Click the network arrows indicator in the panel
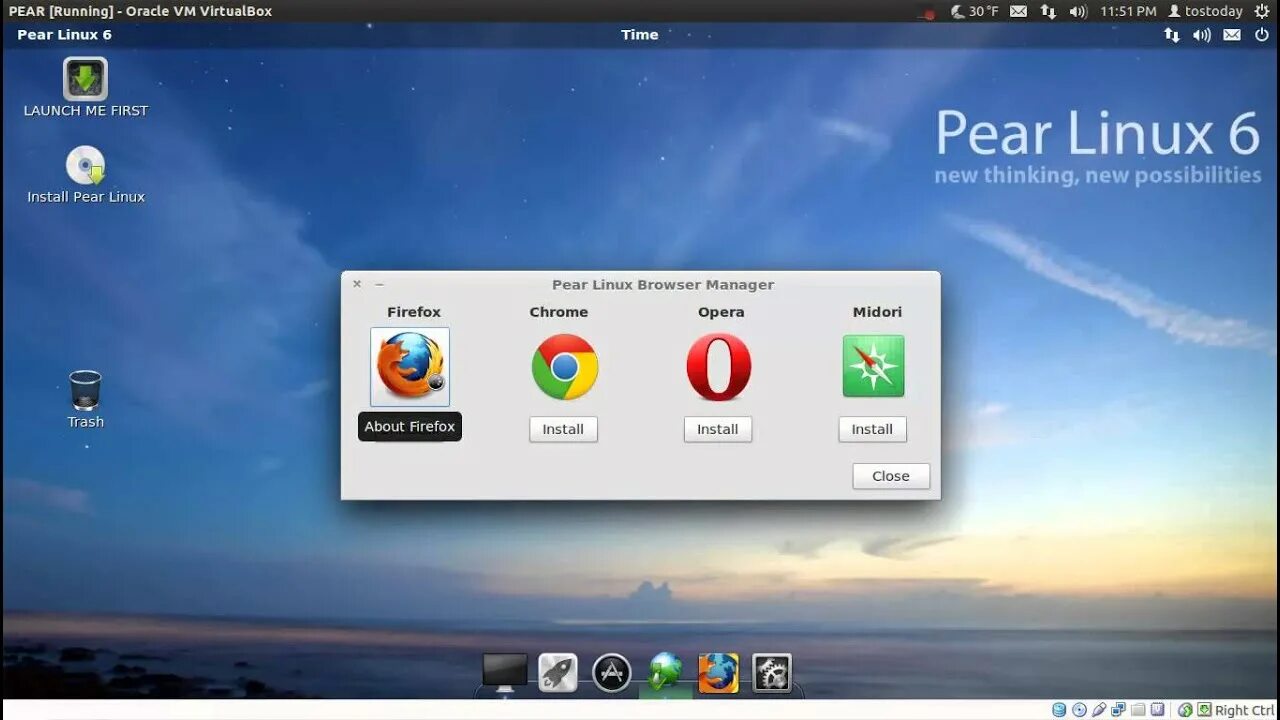Screen dimensions: 1280x720 click(1171, 34)
